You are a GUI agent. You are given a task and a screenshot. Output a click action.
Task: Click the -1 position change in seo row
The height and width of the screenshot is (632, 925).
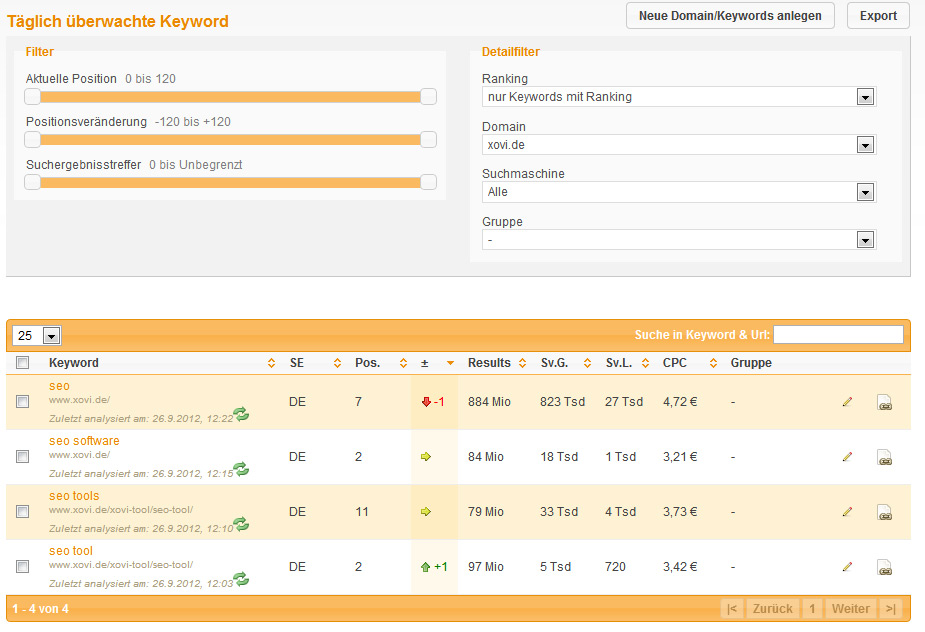click(x=433, y=402)
